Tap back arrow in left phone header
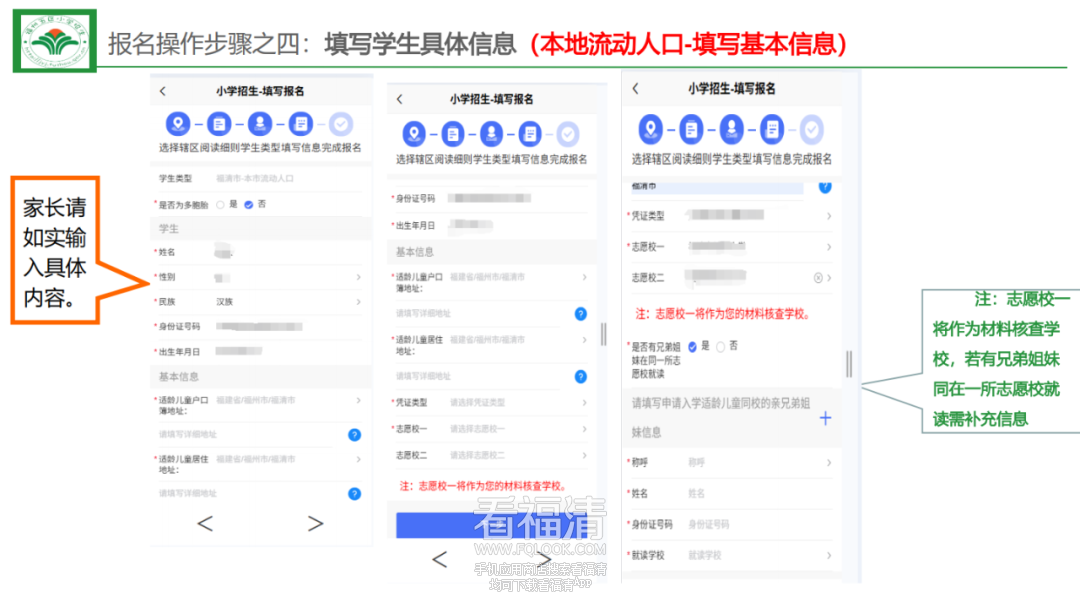Image resolution: width=1080 pixels, height=608 pixels. (163, 91)
